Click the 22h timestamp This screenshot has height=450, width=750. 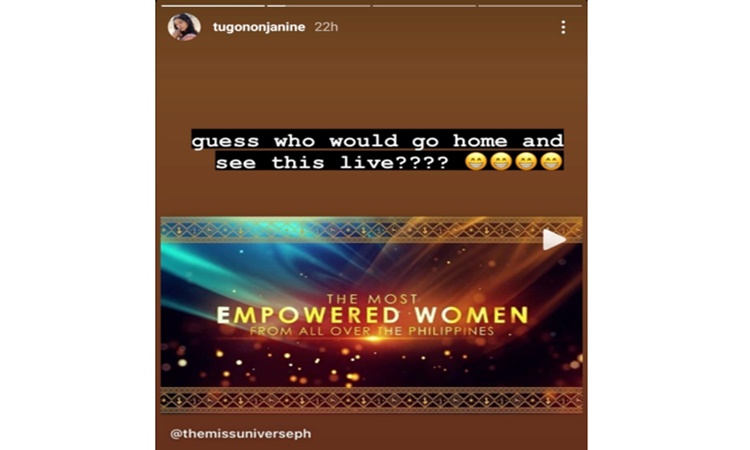tap(326, 27)
